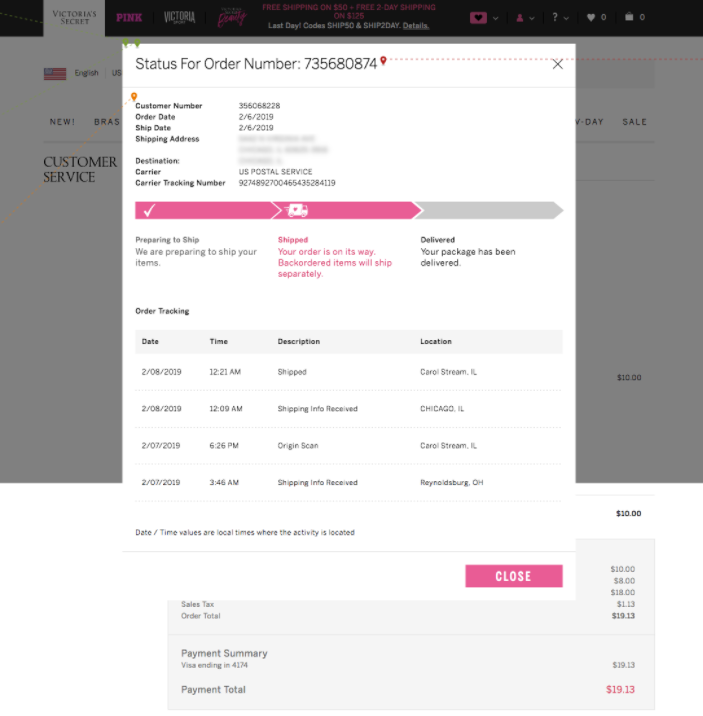Switch to the PINK brand tab
The height and width of the screenshot is (716, 703).
tap(129, 18)
